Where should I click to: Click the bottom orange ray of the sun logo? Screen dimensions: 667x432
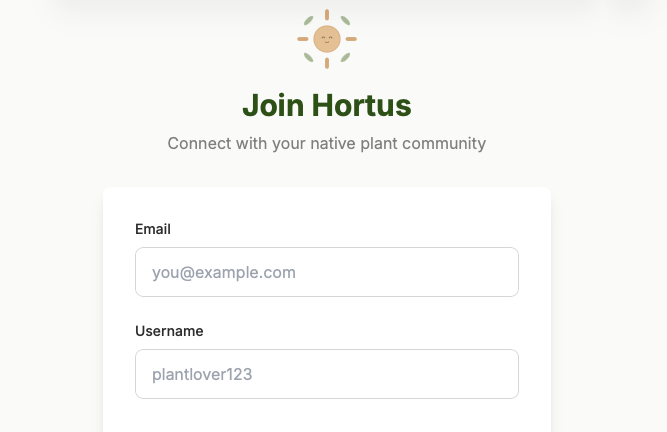coord(327,63)
